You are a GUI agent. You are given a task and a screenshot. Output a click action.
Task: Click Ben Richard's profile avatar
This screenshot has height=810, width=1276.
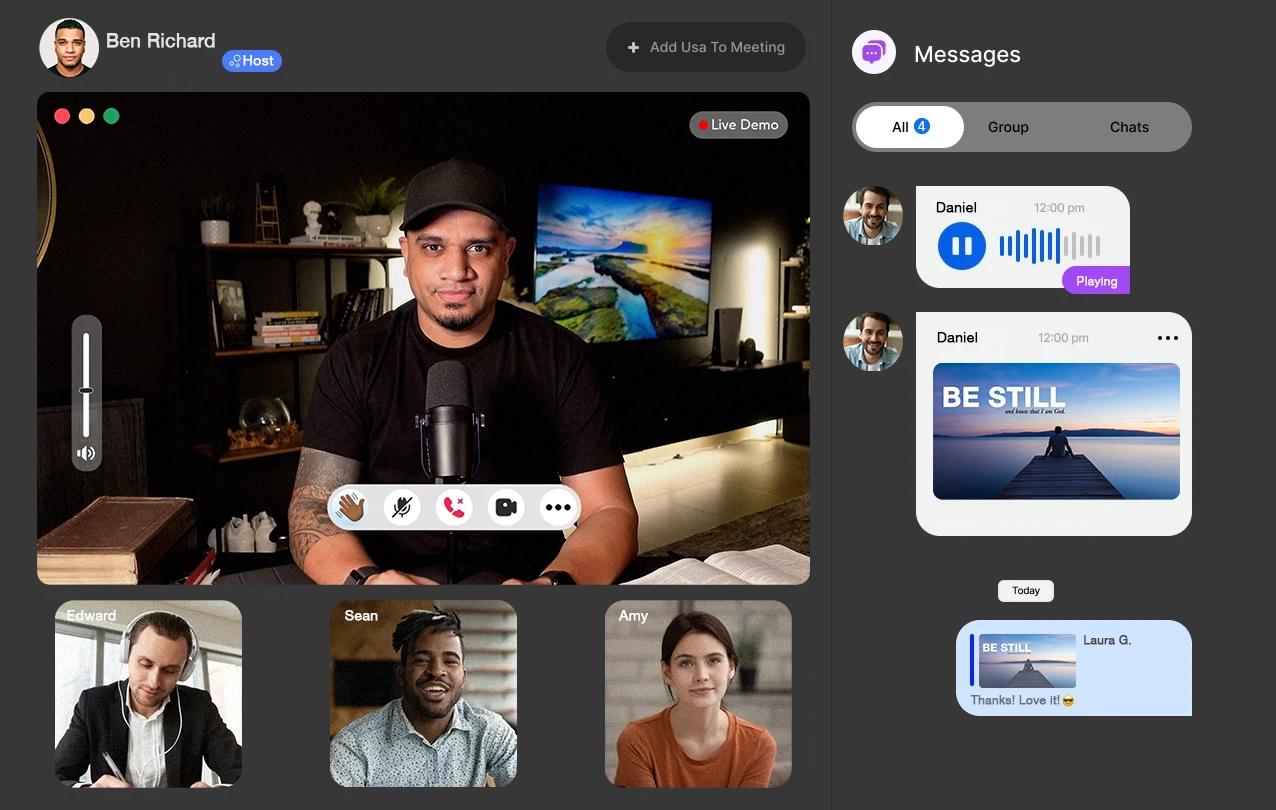[x=69, y=47]
